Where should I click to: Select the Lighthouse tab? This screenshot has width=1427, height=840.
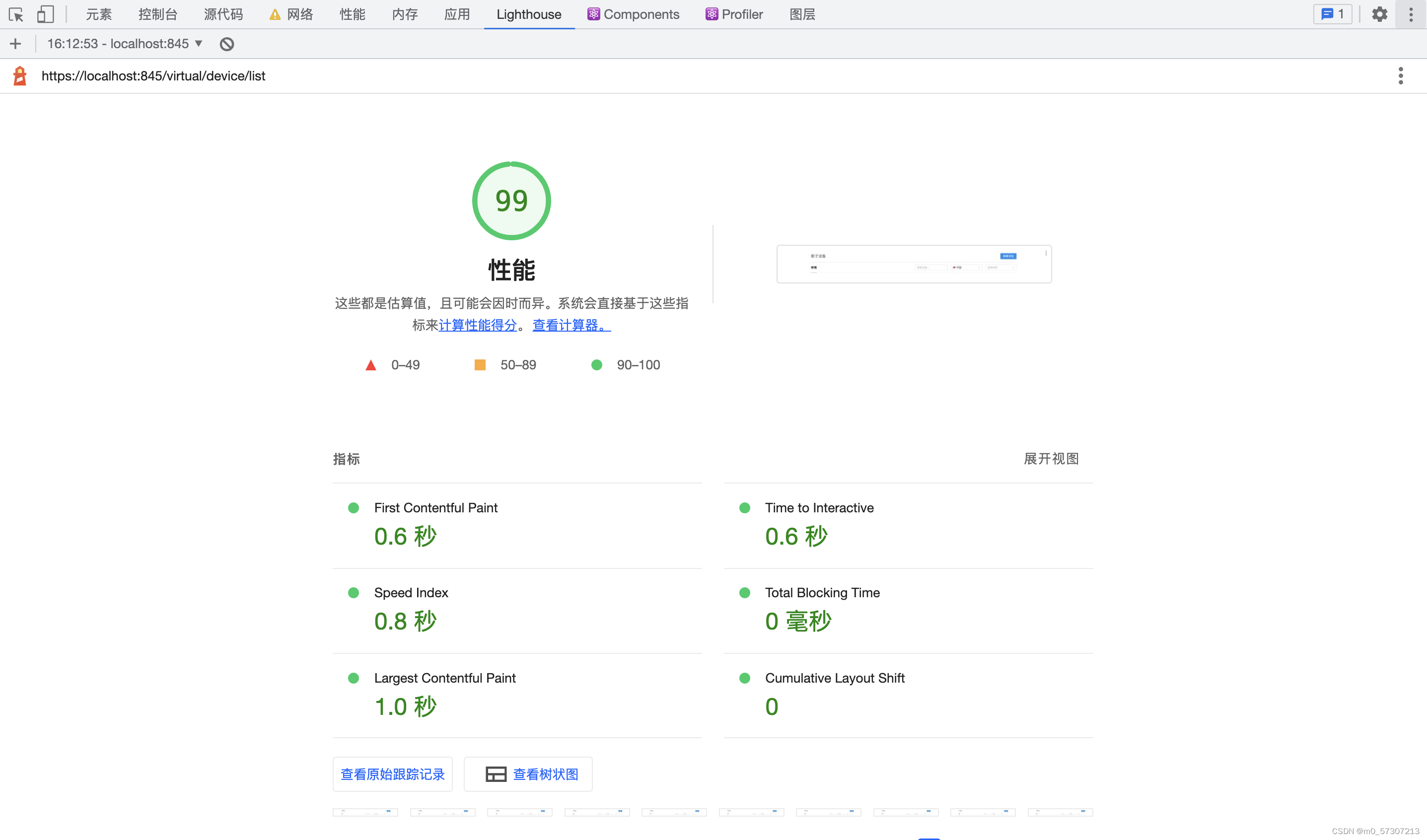pos(529,14)
